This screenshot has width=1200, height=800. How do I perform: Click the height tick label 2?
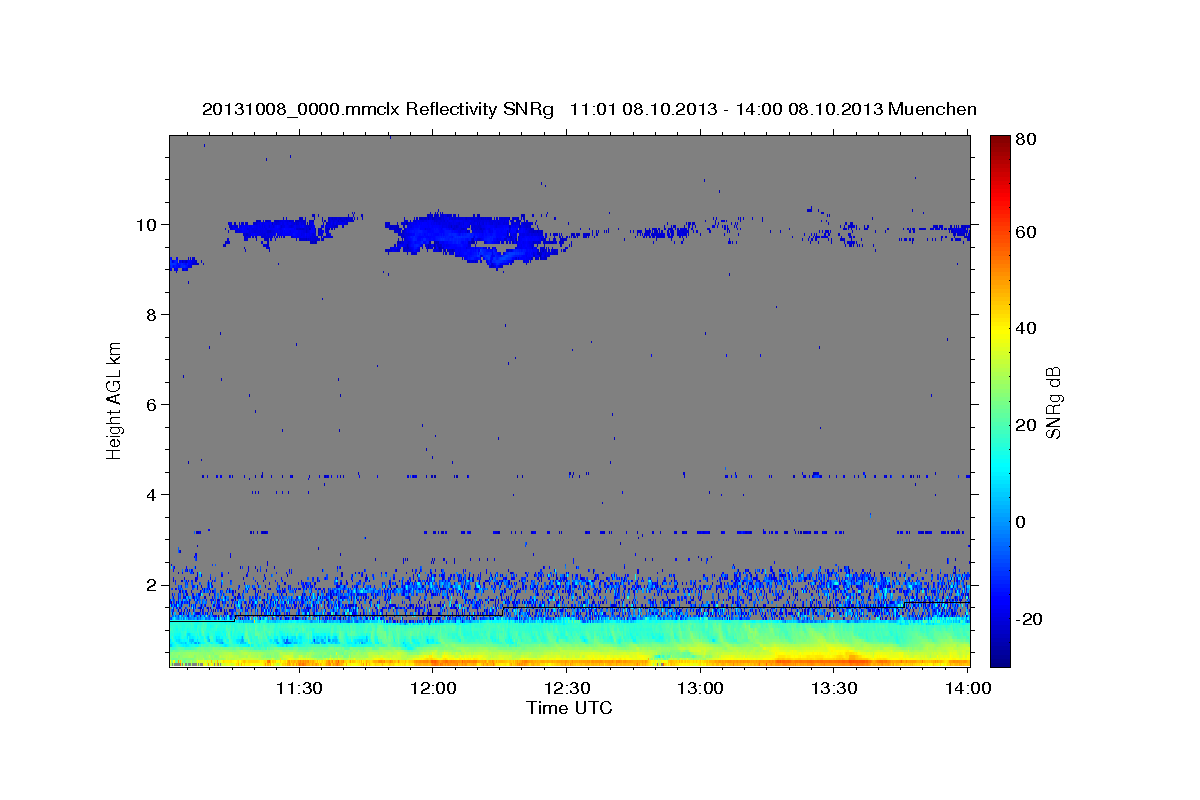point(152,584)
